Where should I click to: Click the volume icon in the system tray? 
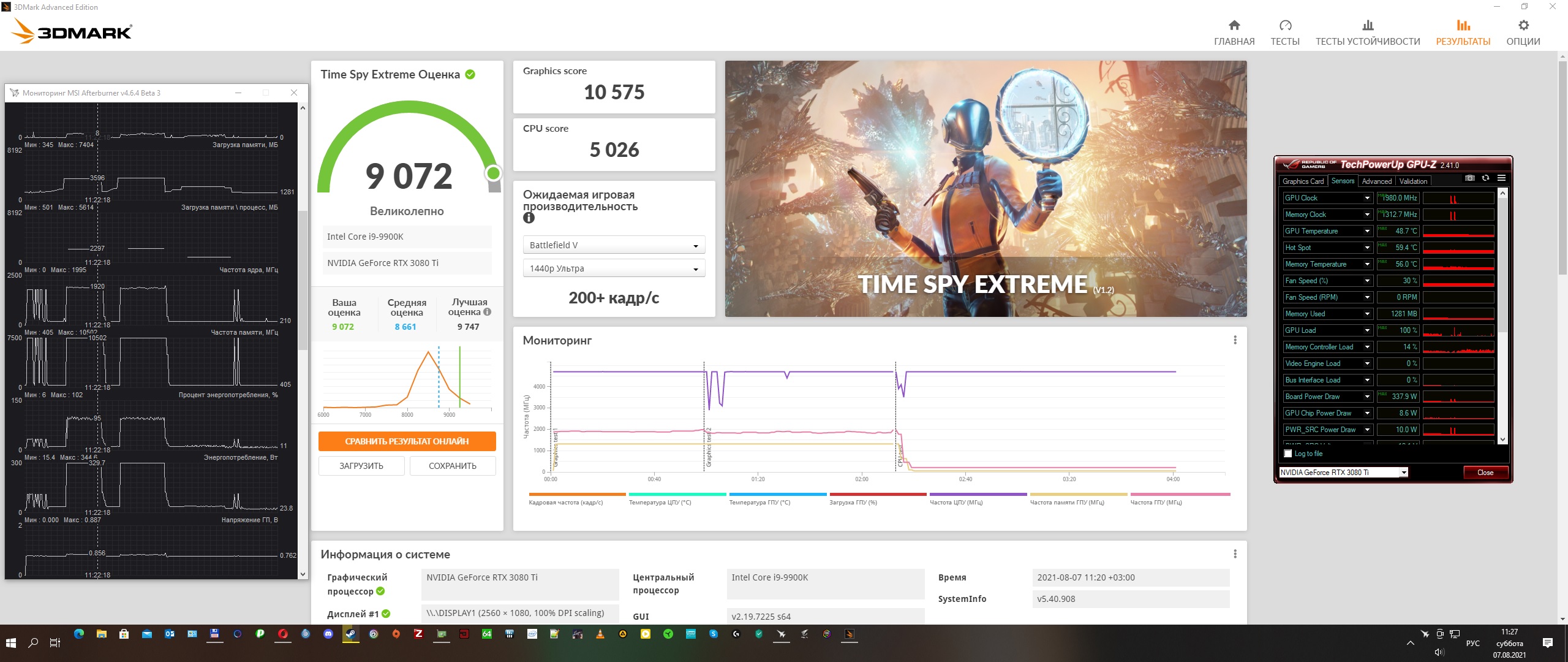click(1439, 652)
